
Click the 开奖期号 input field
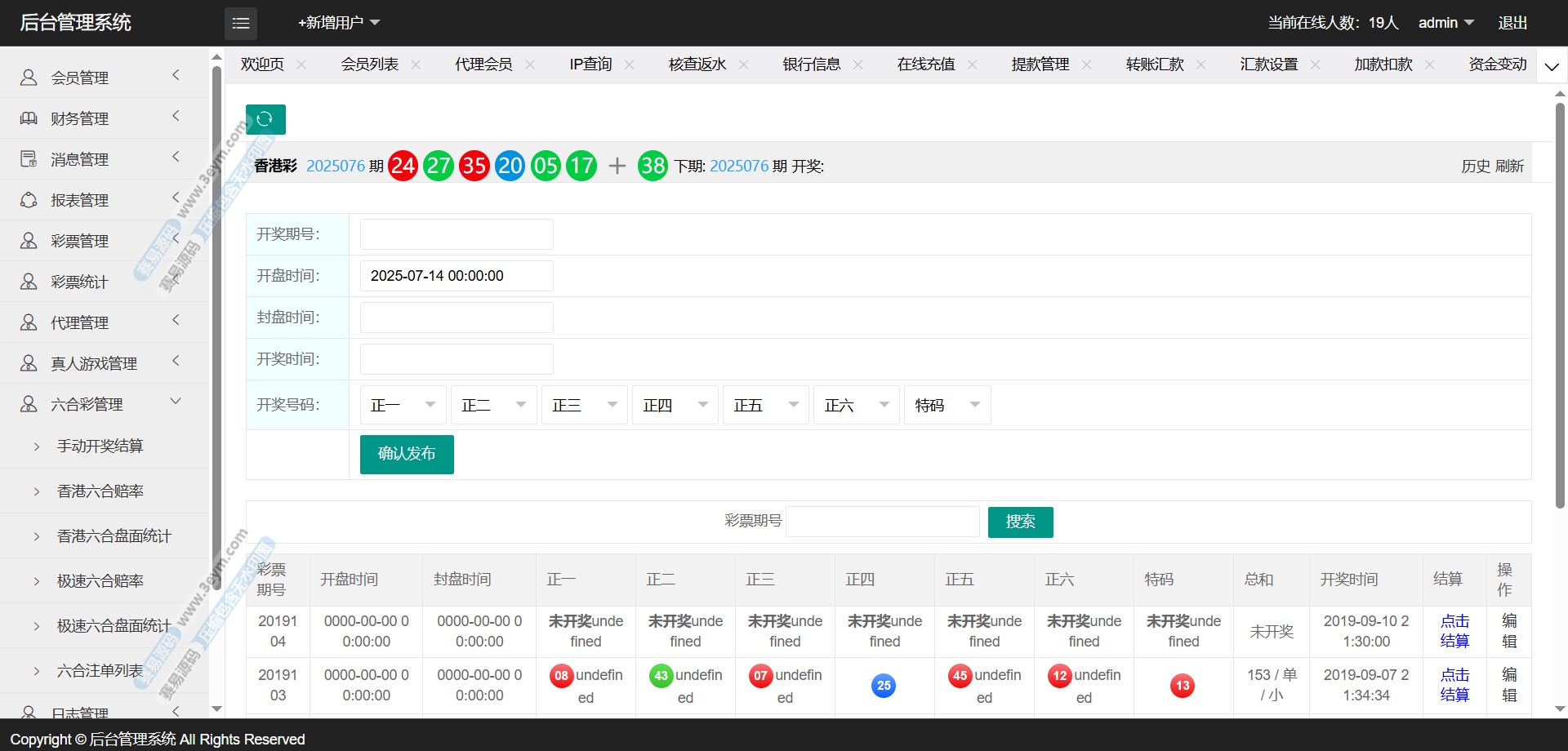[x=457, y=234]
